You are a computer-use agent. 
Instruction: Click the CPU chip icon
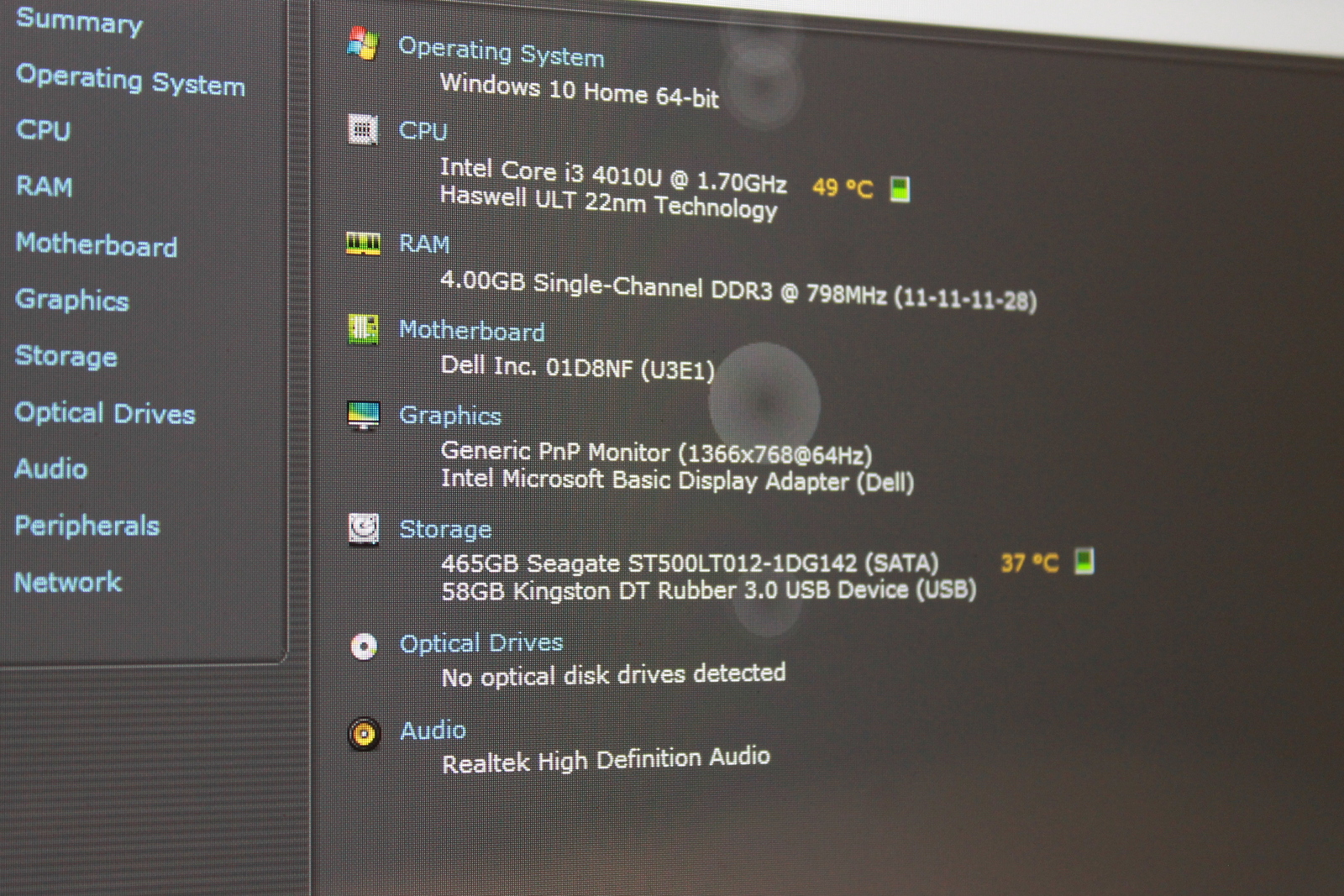363,129
